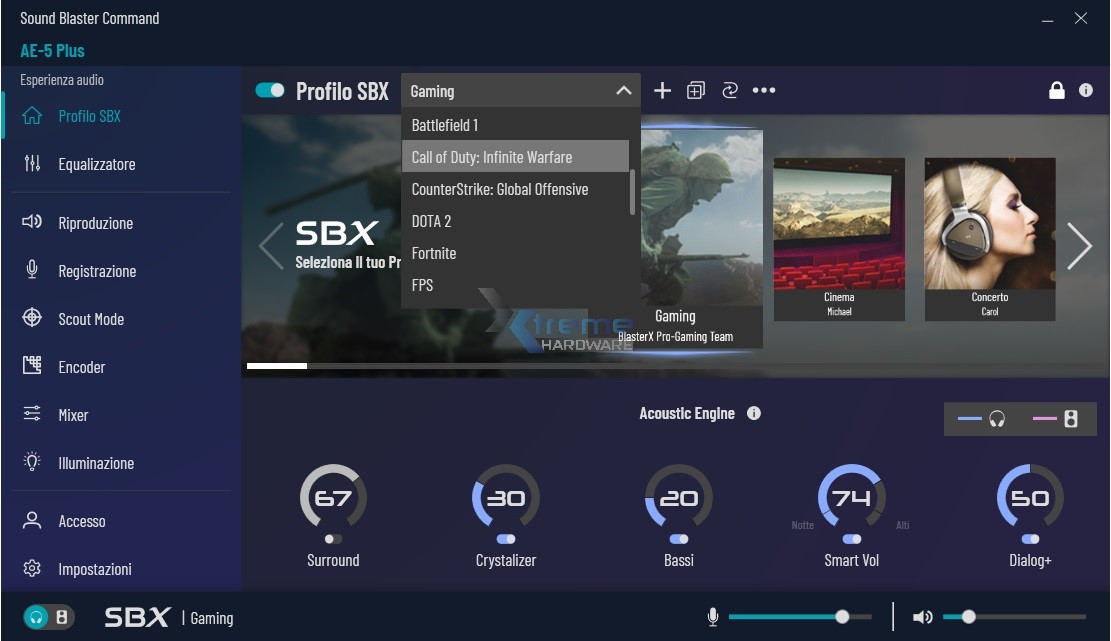Choose Fortnite from the profile list
This screenshot has height=641, width=1111.
click(x=433, y=253)
